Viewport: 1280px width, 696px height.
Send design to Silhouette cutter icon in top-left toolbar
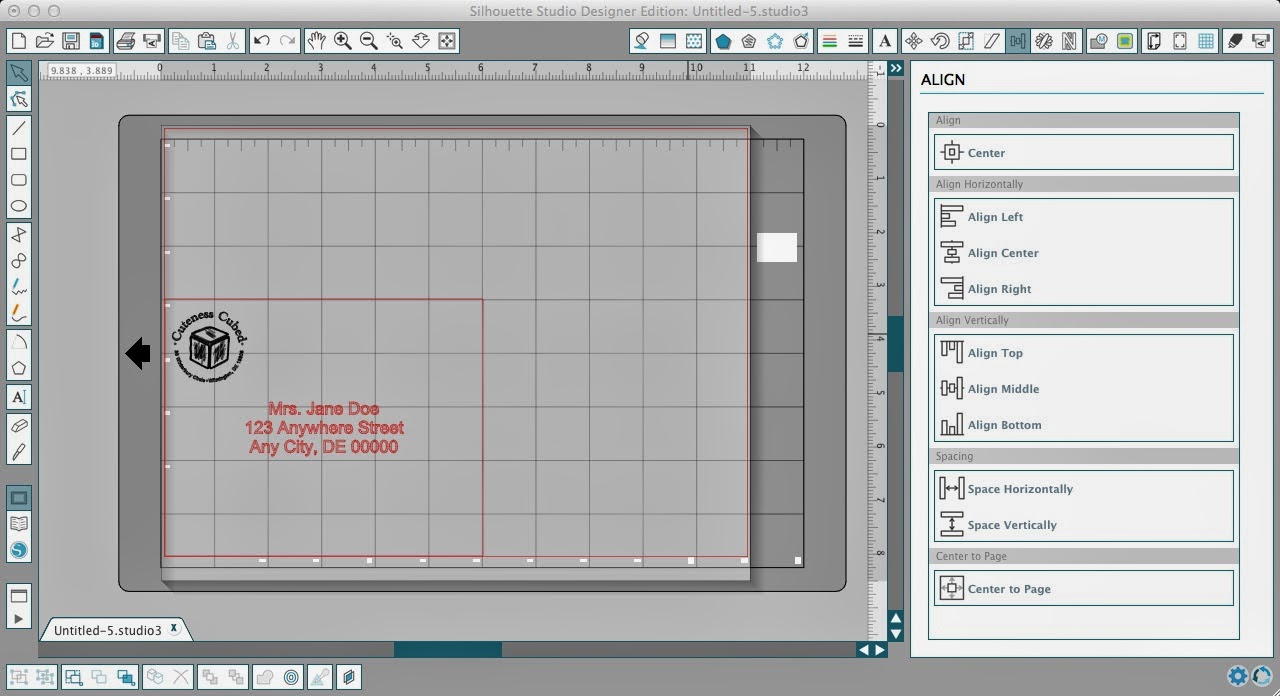click(x=151, y=41)
